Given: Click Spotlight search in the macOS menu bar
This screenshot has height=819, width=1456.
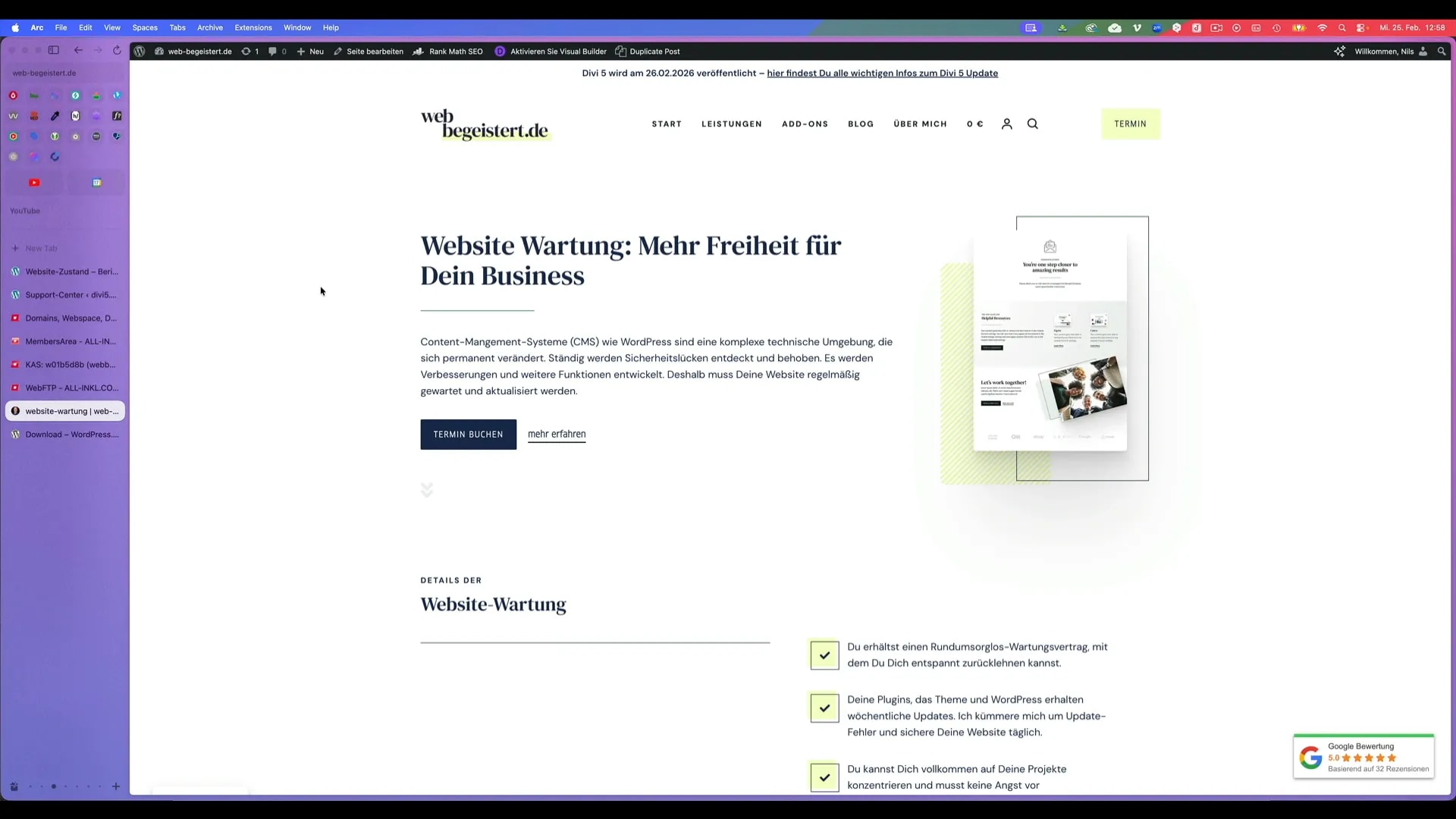Looking at the screenshot, I should [1342, 27].
